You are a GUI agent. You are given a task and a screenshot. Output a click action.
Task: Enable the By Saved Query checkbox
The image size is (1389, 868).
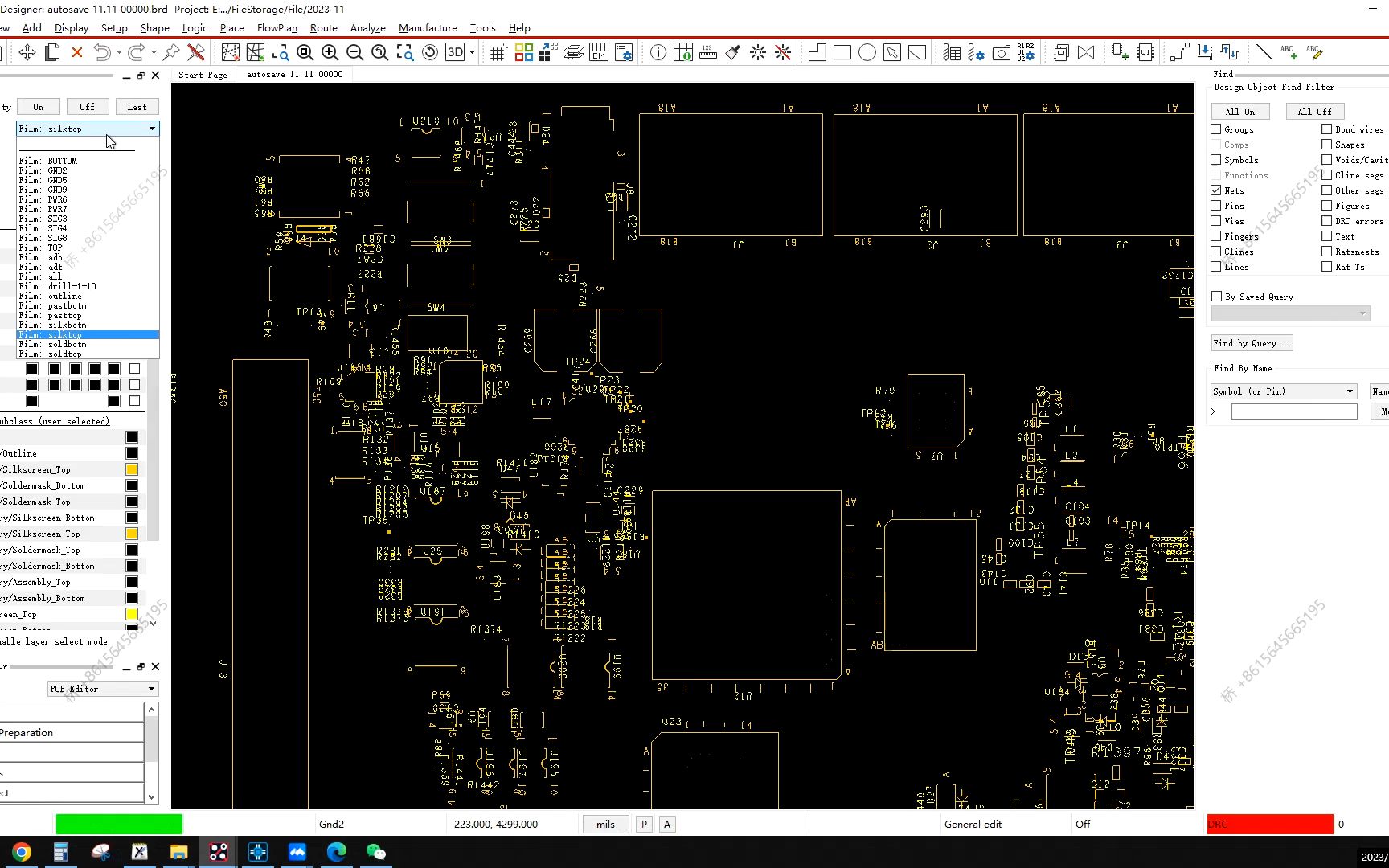1217,297
